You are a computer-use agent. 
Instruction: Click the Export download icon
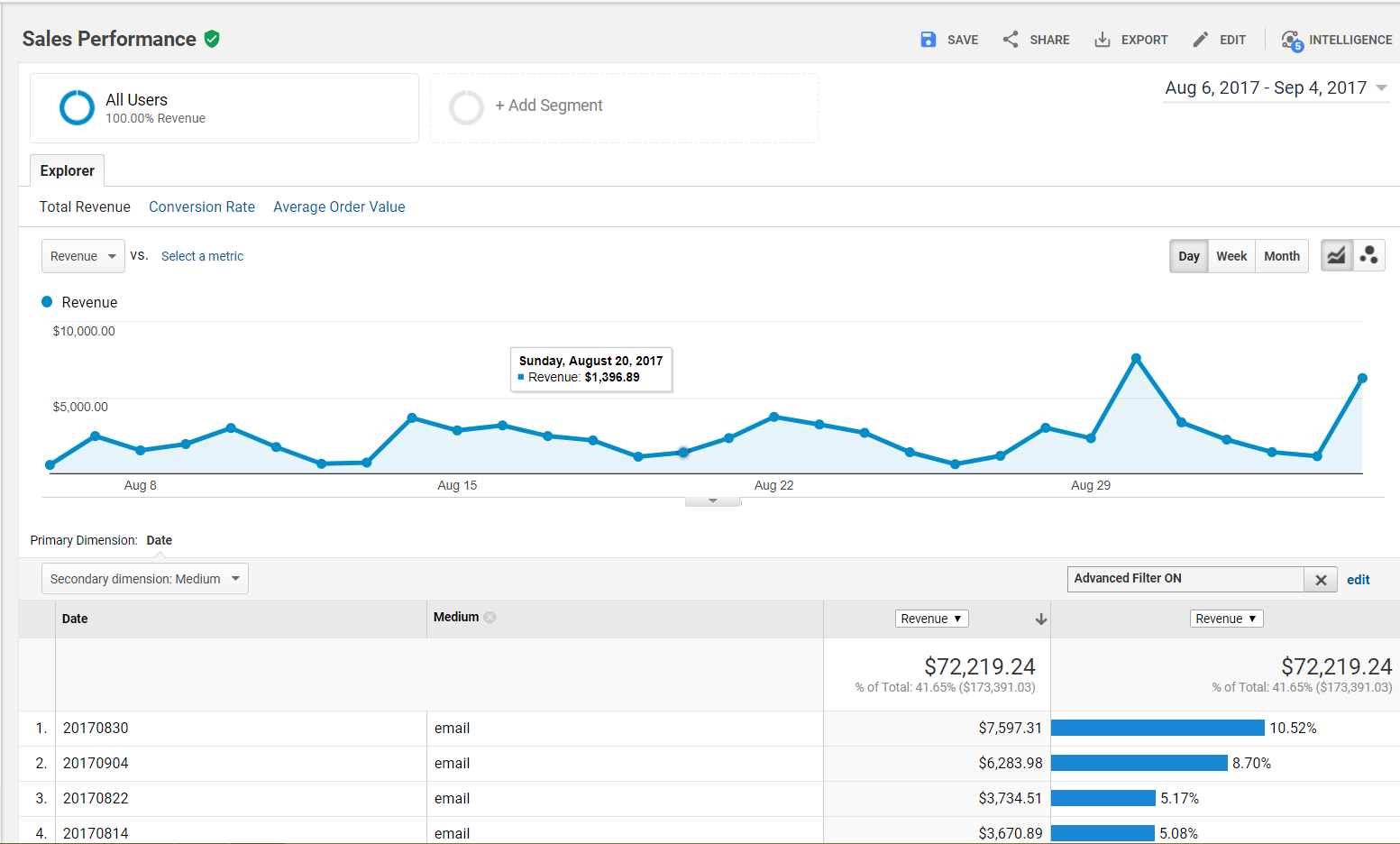[1102, 40]
